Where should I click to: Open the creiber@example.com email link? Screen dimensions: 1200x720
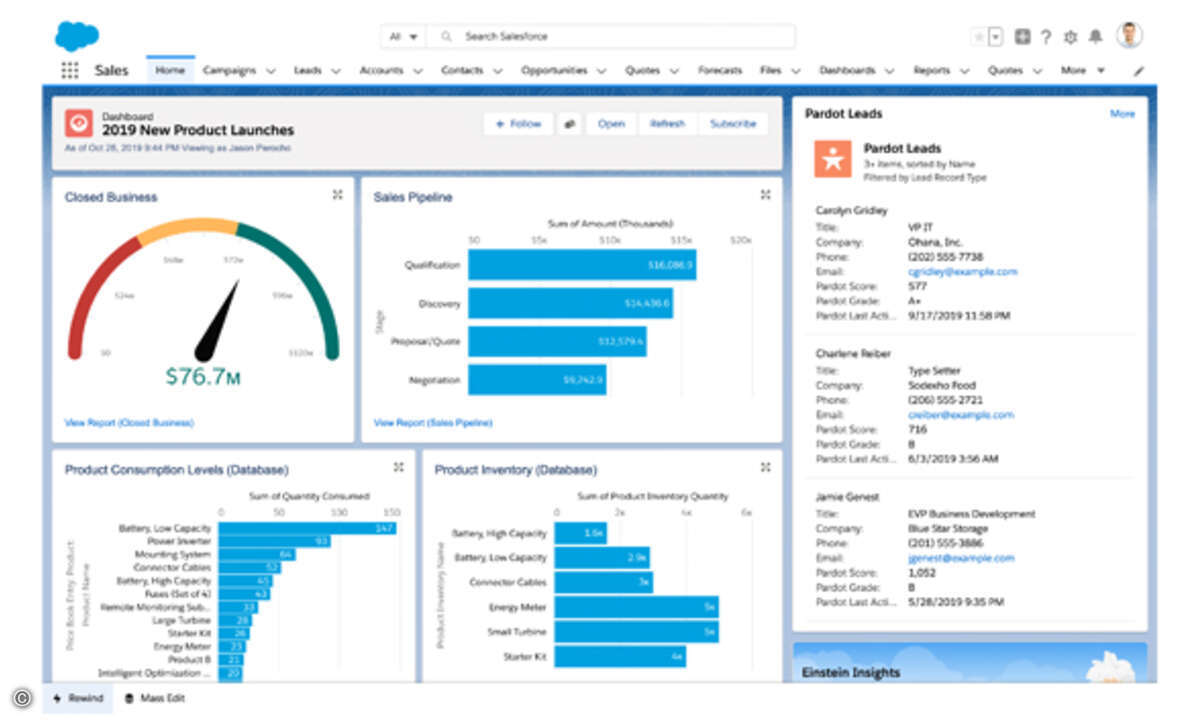pyautogui.click(x=960, y=415)
